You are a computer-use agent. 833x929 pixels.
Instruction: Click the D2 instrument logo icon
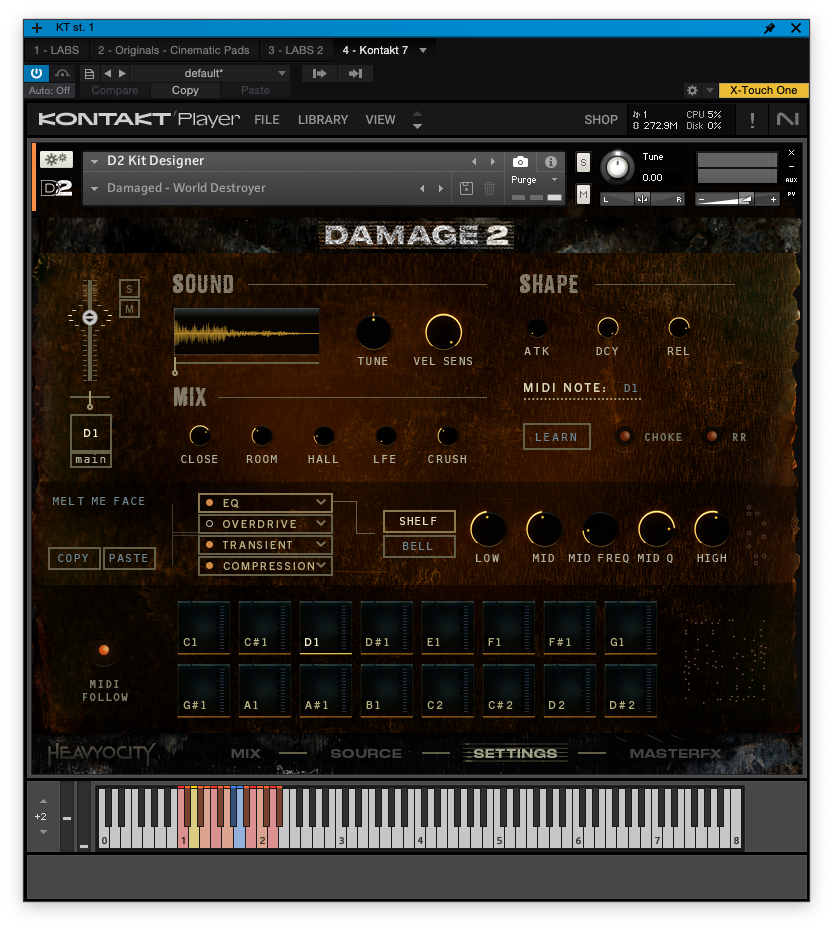(56, 188)
